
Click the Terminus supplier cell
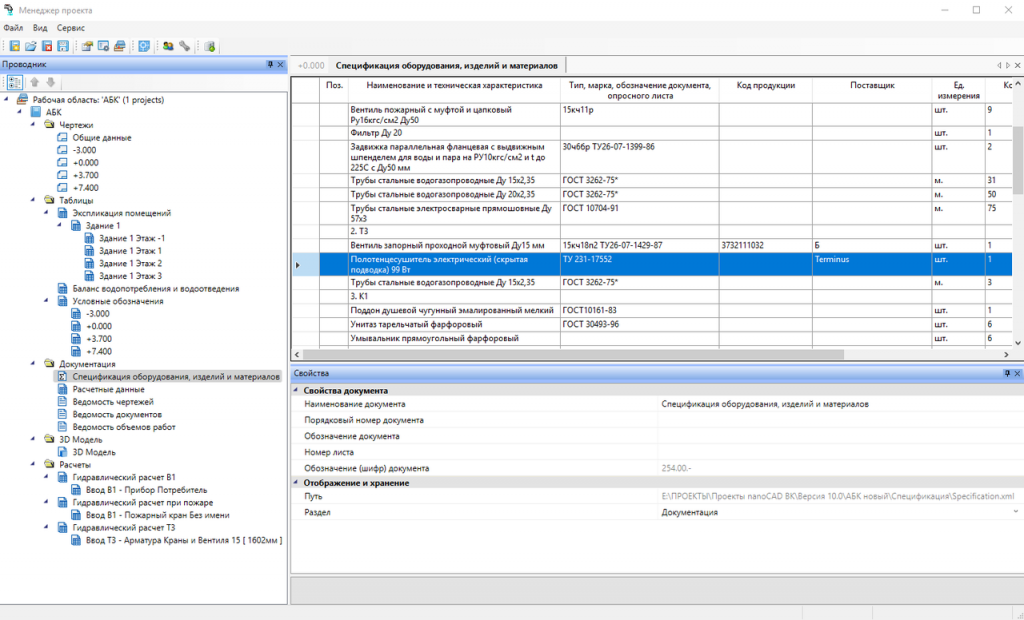click(872, 264)
